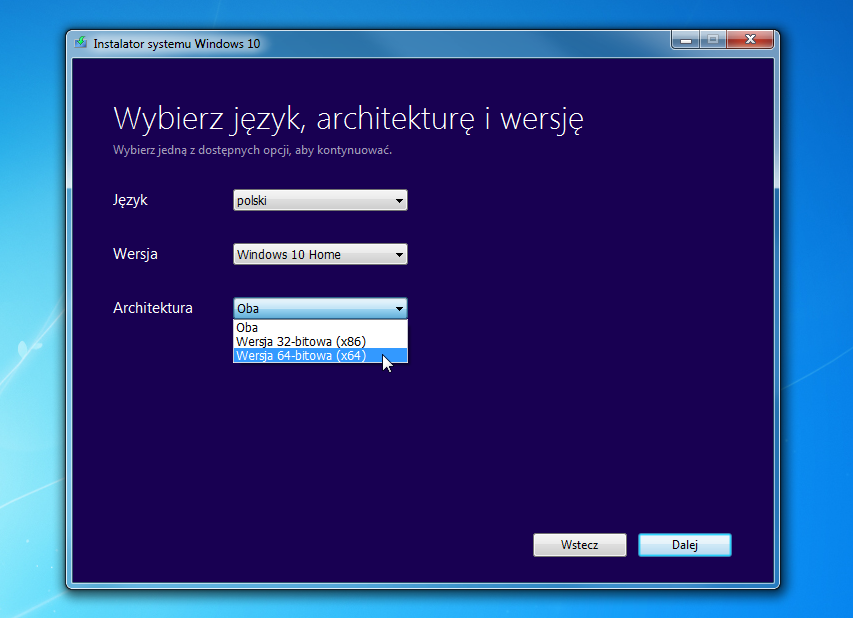
Task: Continue with the Dalej button
Action: tap(685, 545)
